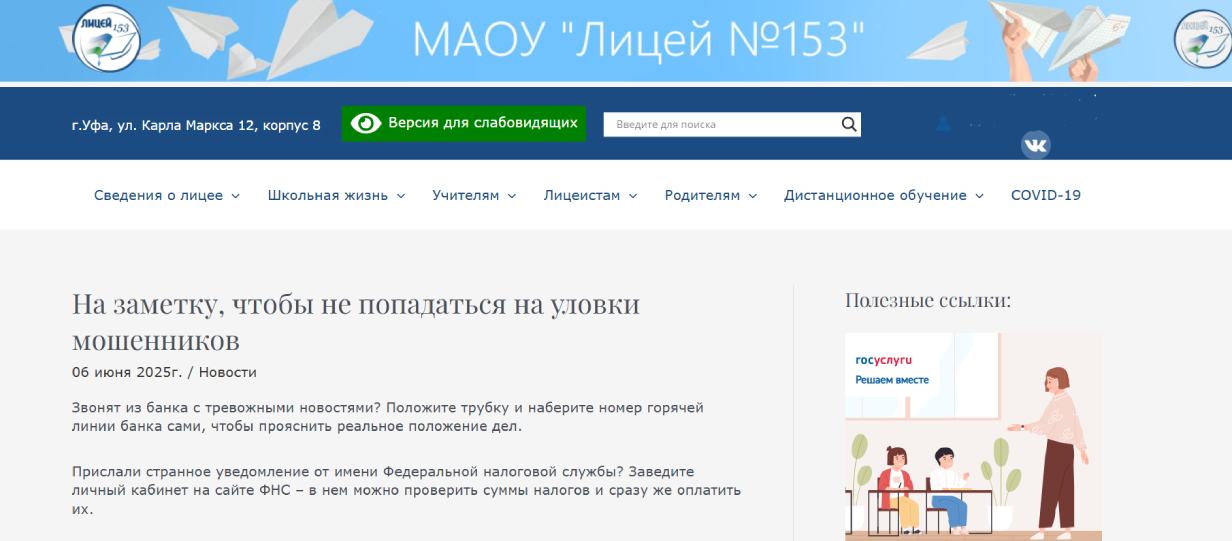Open the "Лицеистам" menu

590,196
